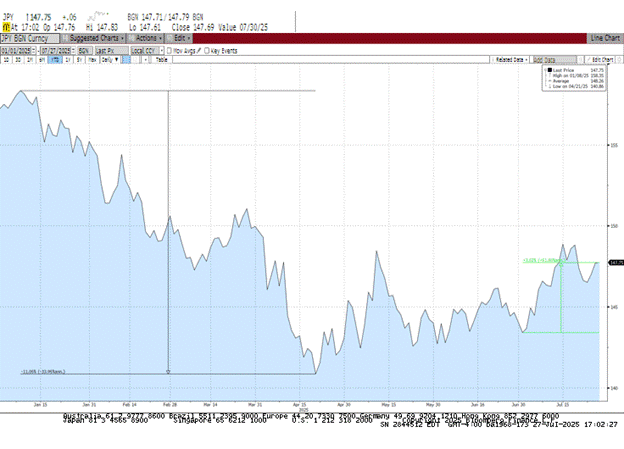Viewport: 624px width, 449px height.
Task: Click the Average legend row
Action: [574, 81]
